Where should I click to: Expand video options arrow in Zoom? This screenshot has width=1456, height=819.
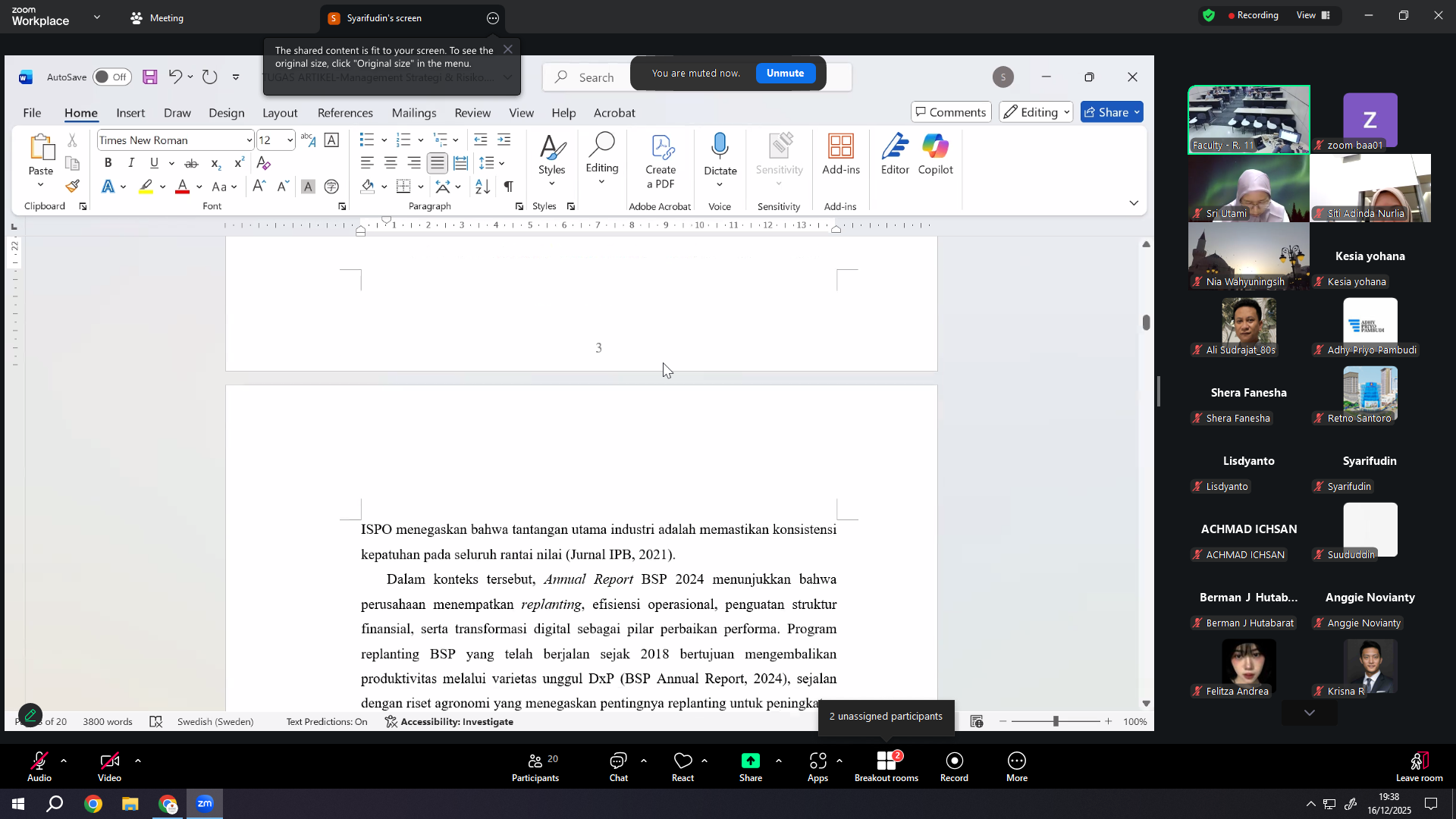(138, 760)
